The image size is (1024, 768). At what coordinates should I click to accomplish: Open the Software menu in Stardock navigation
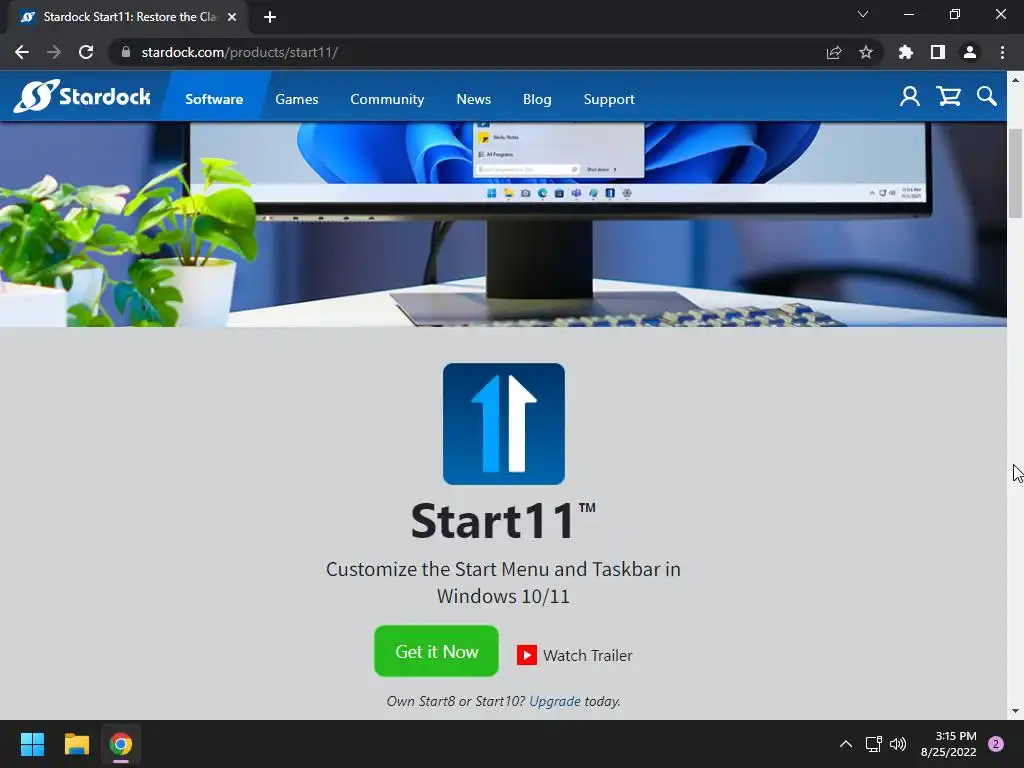214,99
